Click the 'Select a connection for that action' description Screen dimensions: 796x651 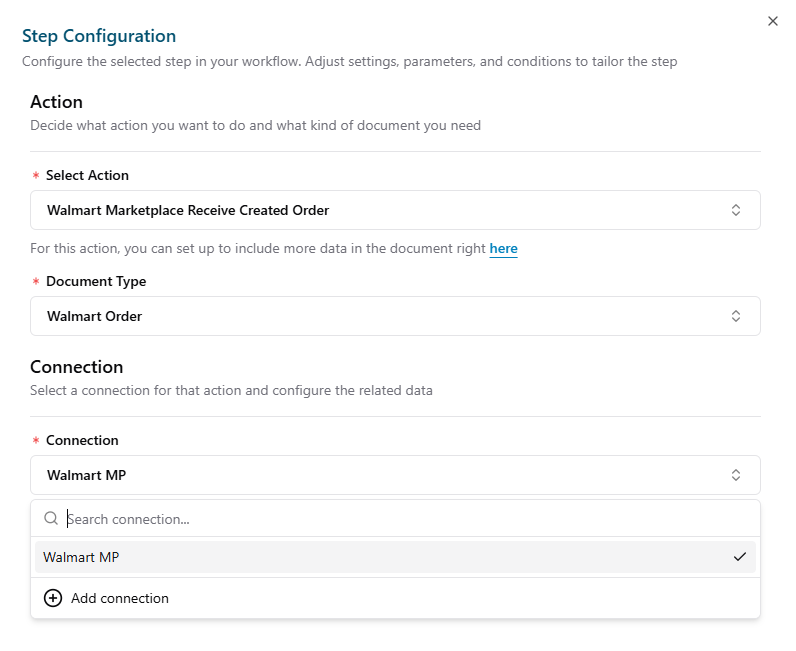(x=231, y=390)
